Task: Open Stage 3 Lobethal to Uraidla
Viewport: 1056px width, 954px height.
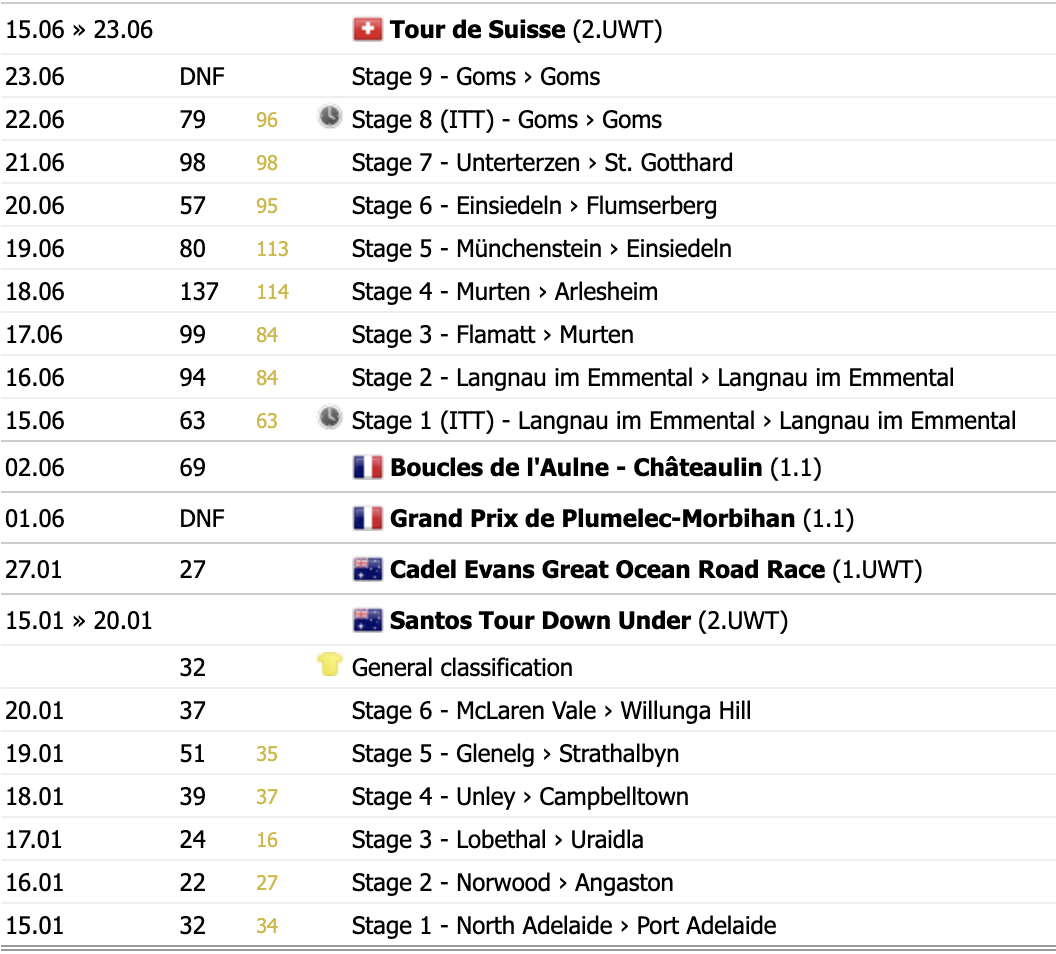Action: [x=497, y=840]
